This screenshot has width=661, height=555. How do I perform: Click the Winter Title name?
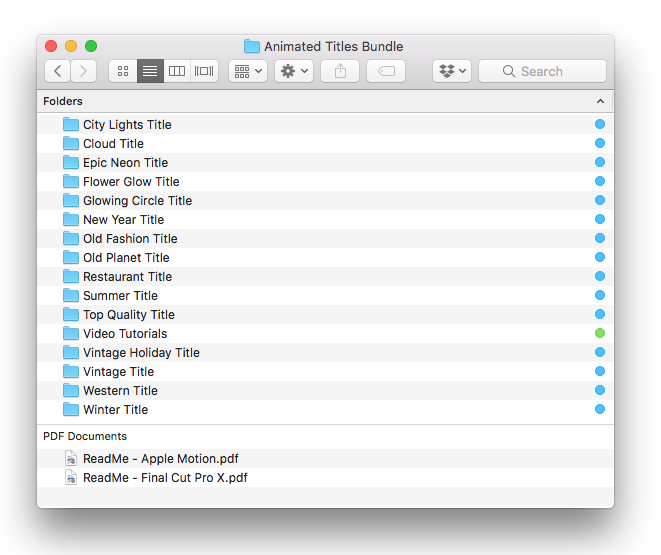point(116,410)
